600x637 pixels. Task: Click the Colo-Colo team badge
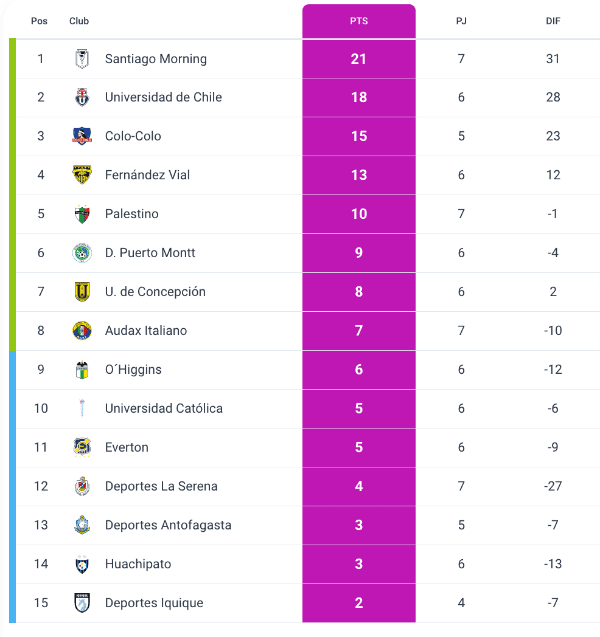coord(82,136)
